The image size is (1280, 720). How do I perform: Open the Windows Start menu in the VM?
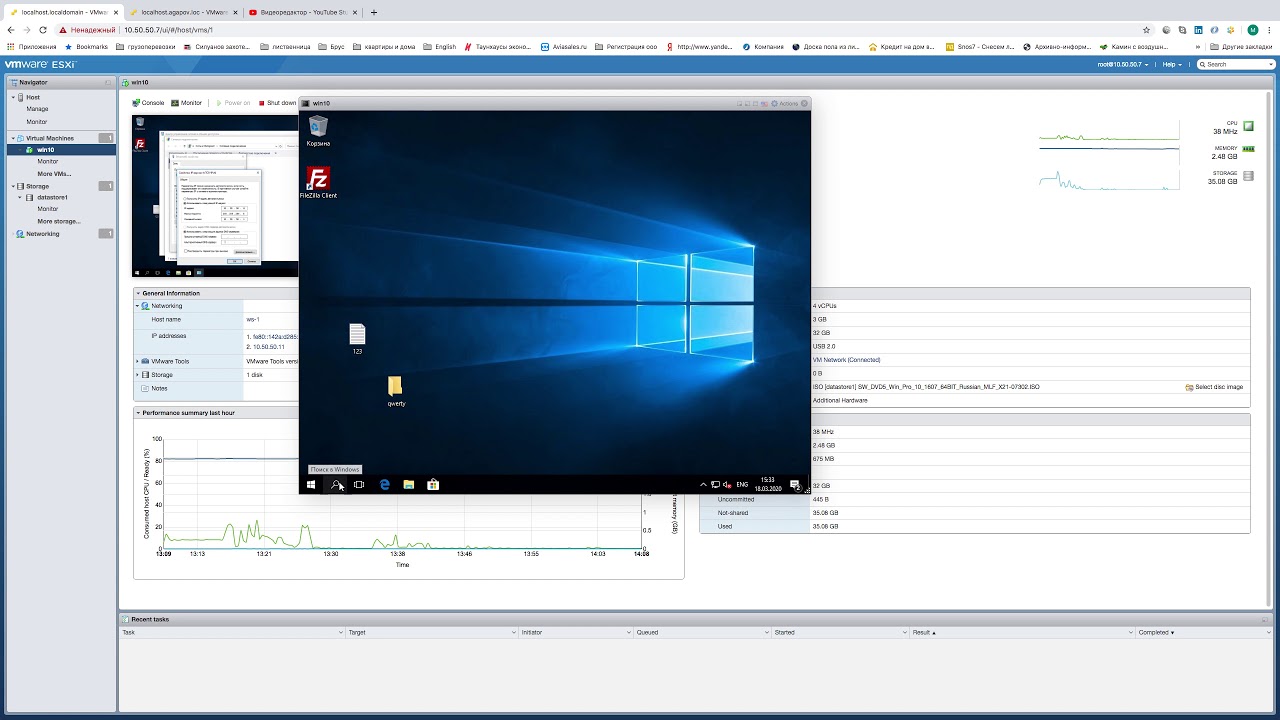[x=311, y=485]
